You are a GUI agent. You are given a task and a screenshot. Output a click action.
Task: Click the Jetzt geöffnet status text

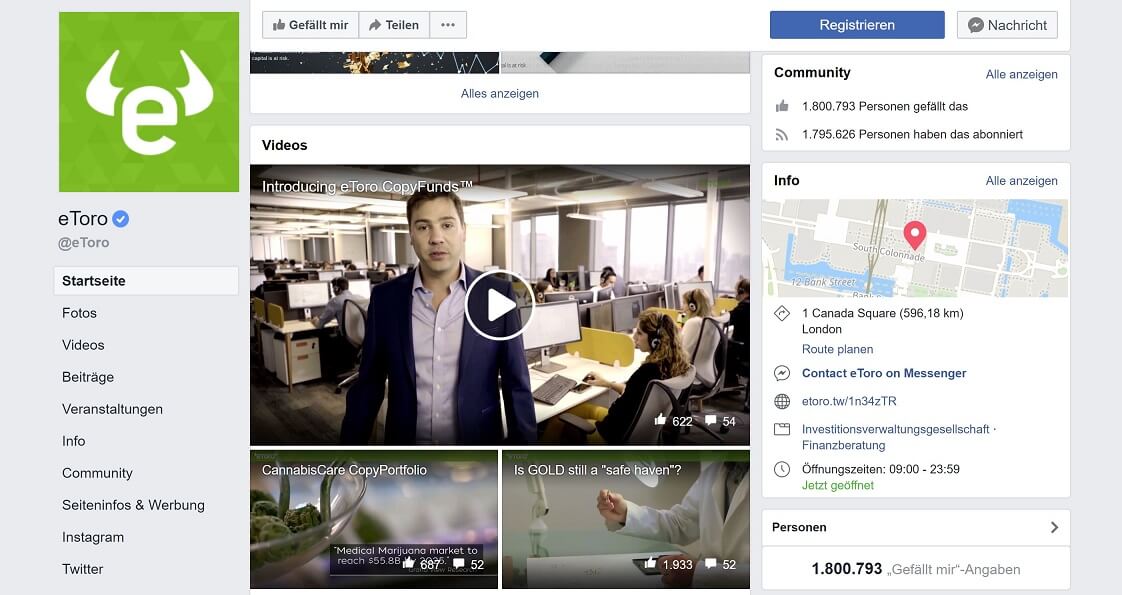pos(837,486)
